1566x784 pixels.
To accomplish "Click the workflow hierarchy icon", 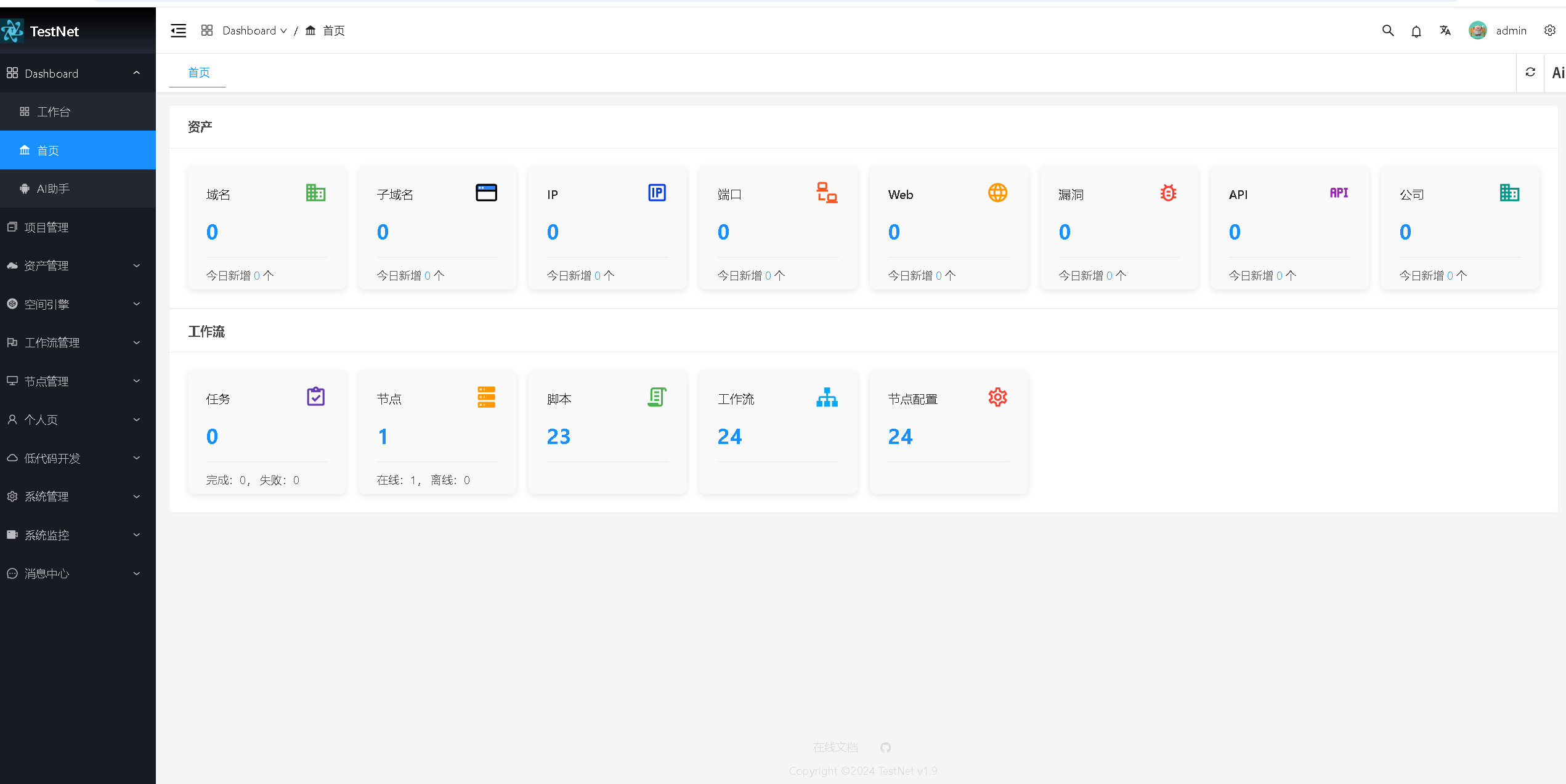I will pos(827,398).
